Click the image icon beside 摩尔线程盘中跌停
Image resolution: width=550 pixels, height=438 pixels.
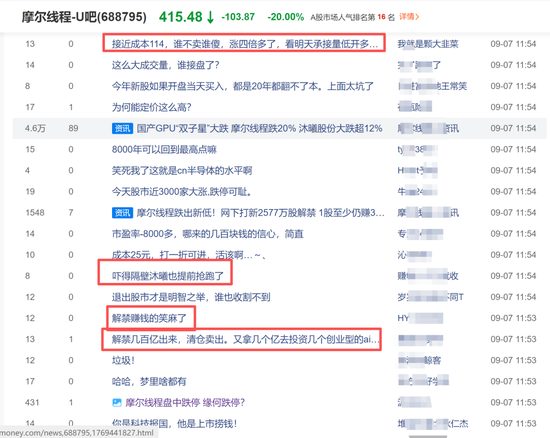(x=117, y=403)
